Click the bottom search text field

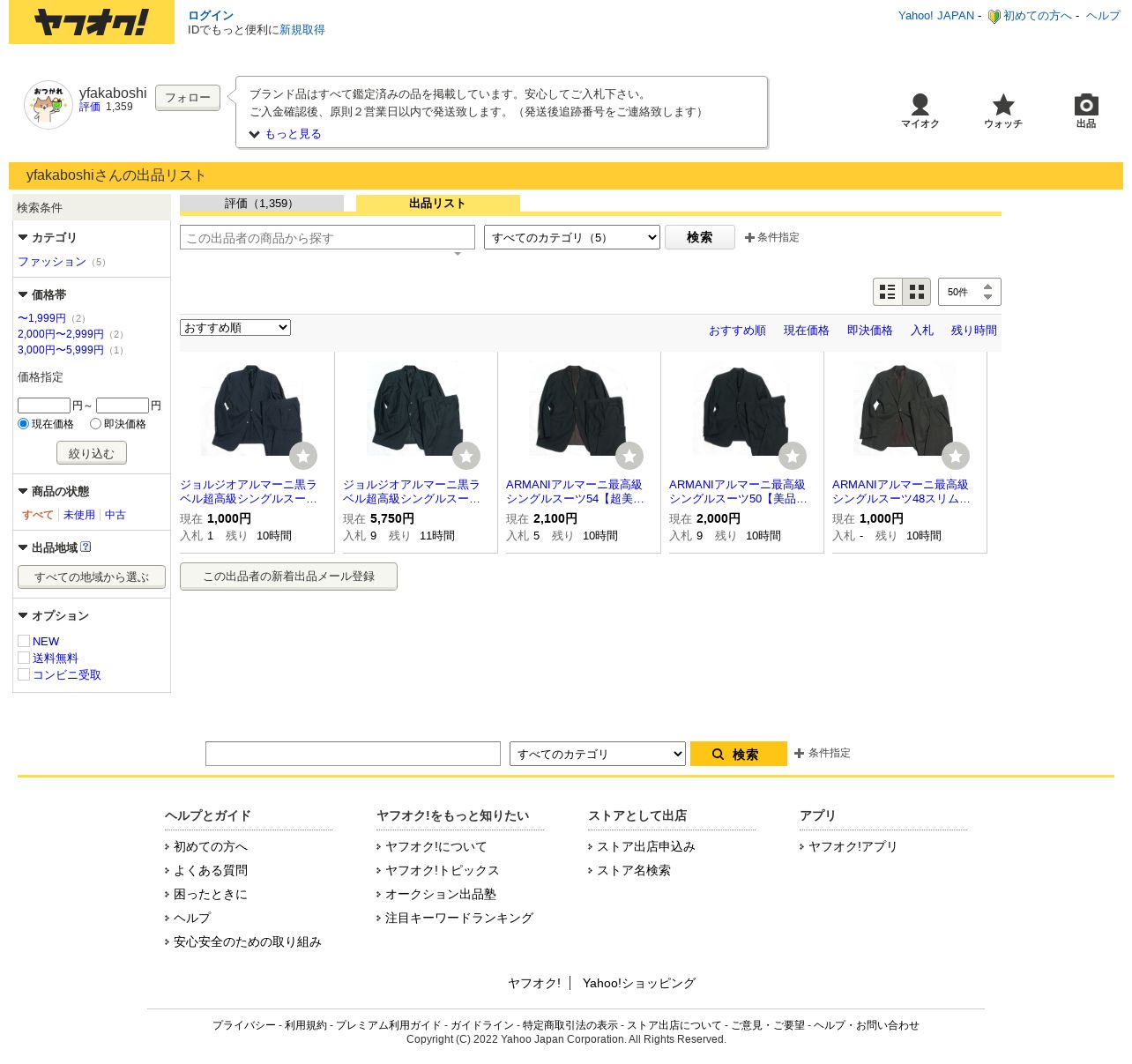(353, 754)
